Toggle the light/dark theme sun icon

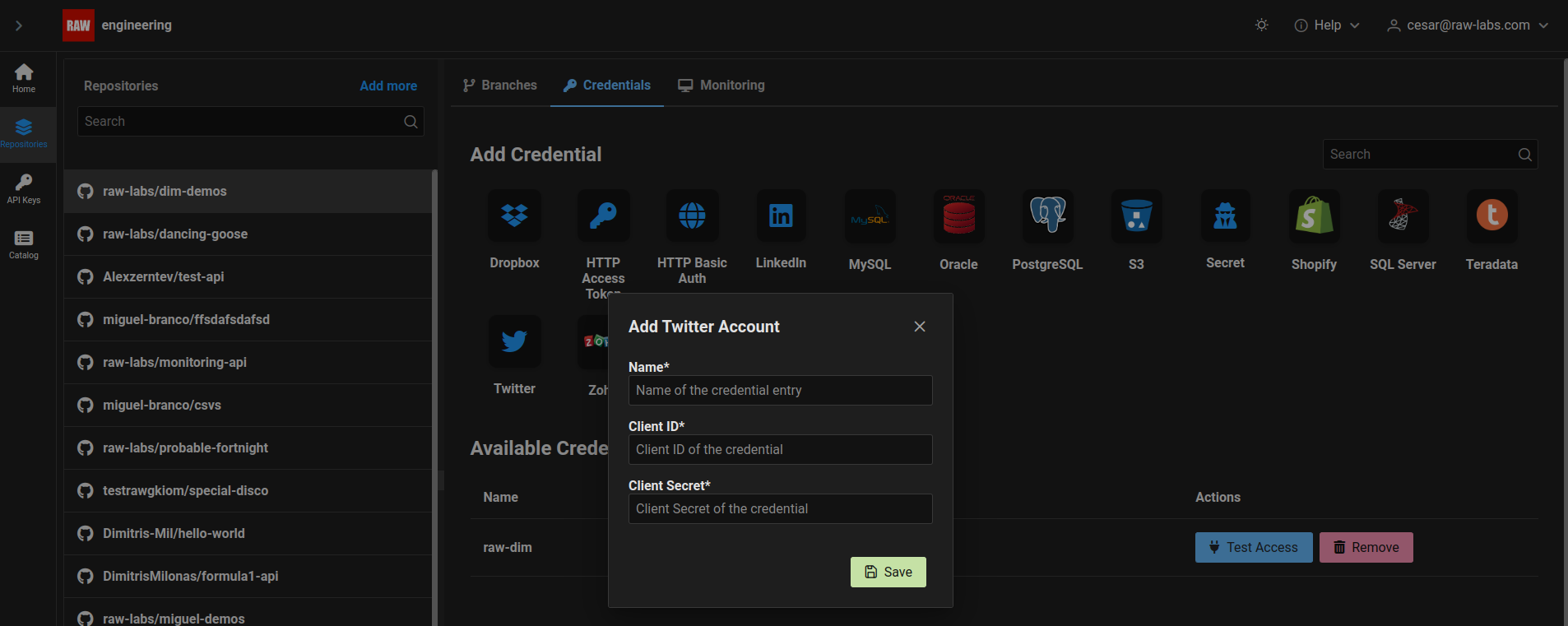(x=1261, y=26)
